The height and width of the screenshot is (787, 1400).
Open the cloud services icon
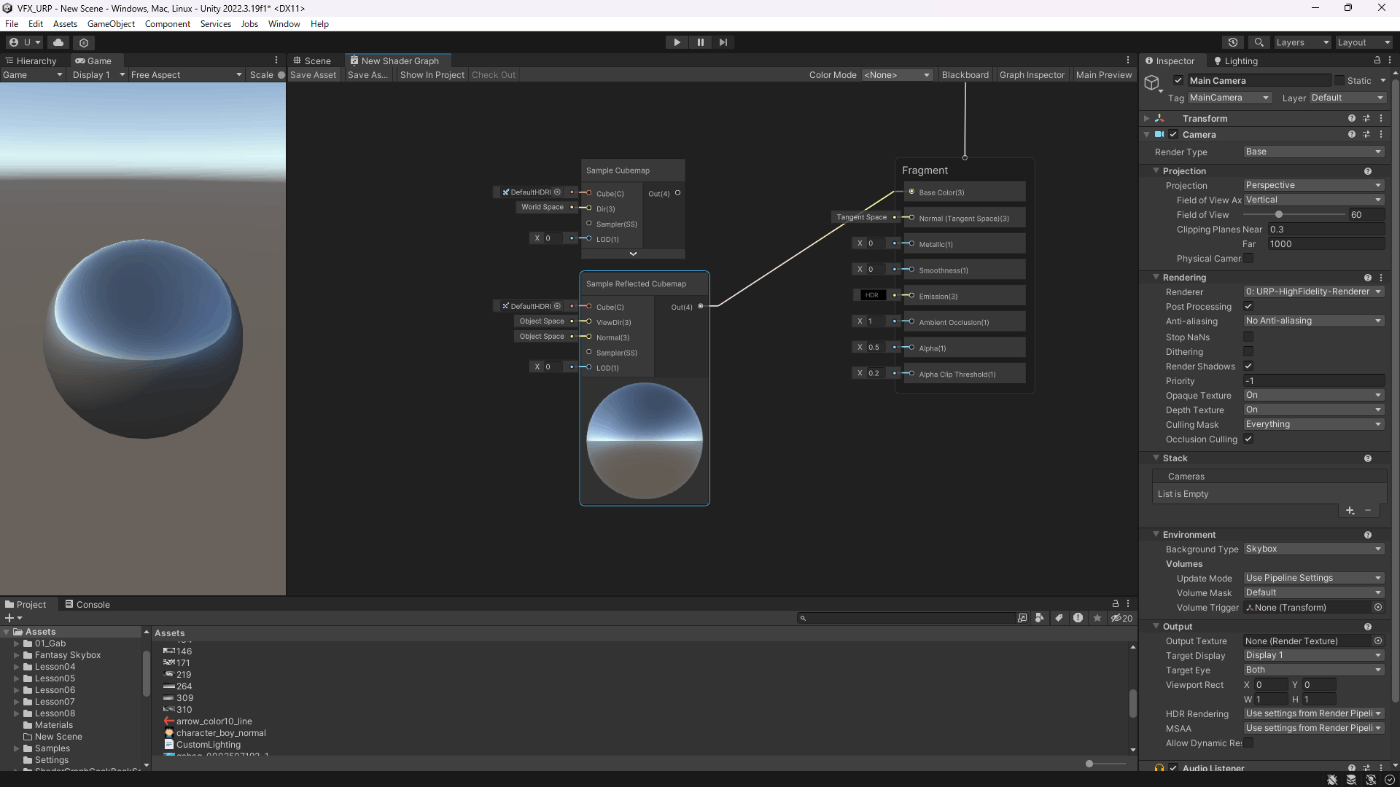click(58, 42)
